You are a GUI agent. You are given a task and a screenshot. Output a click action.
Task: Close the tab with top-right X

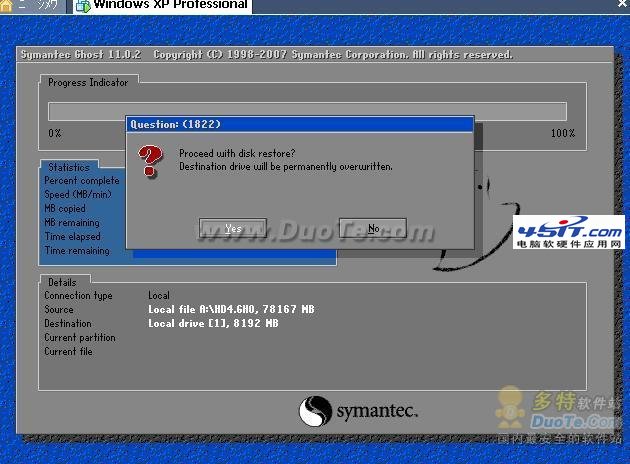[x=622, y=4]
